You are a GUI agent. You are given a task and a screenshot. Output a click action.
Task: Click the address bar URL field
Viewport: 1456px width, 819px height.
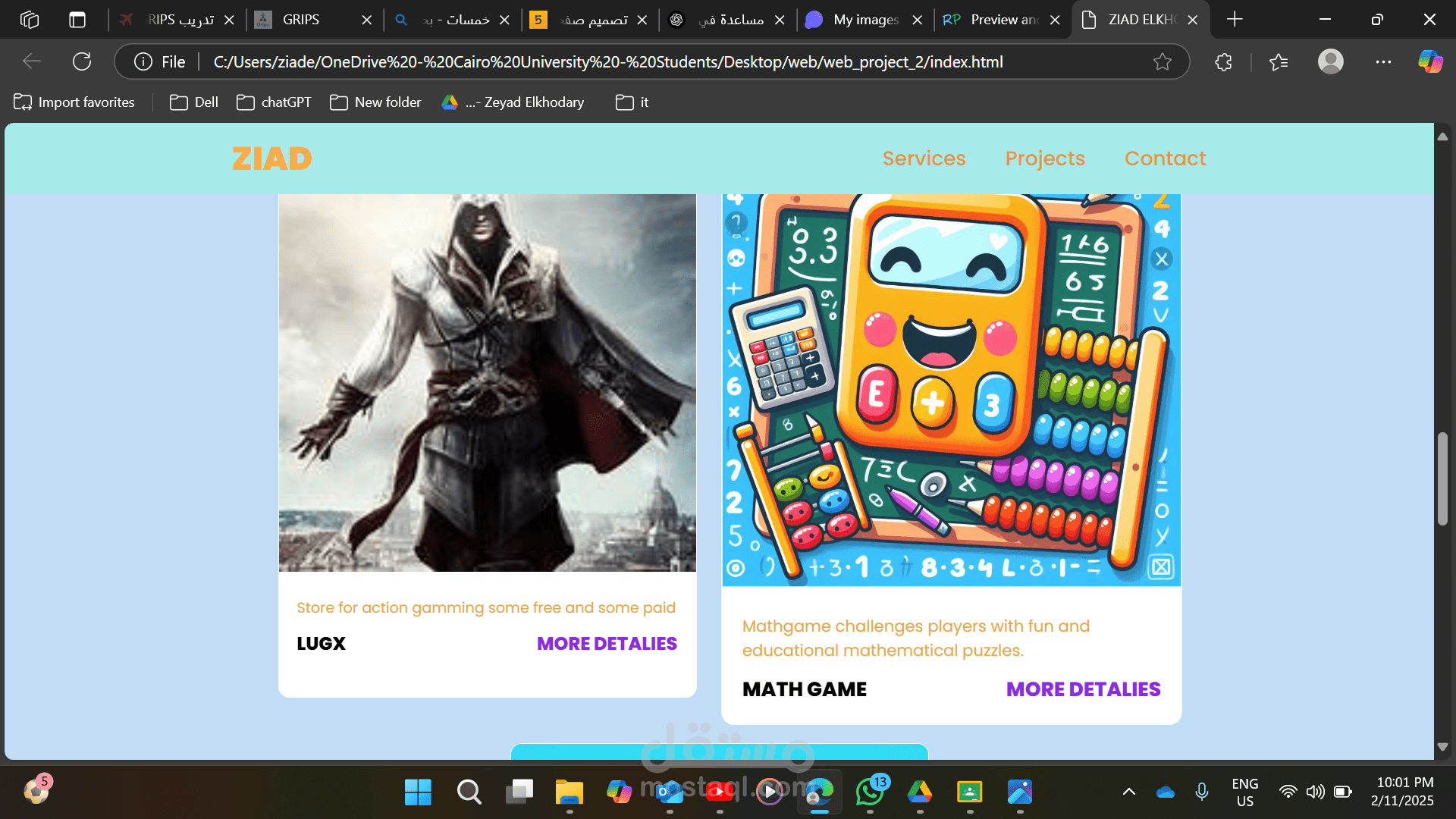(x=607, y=62)
